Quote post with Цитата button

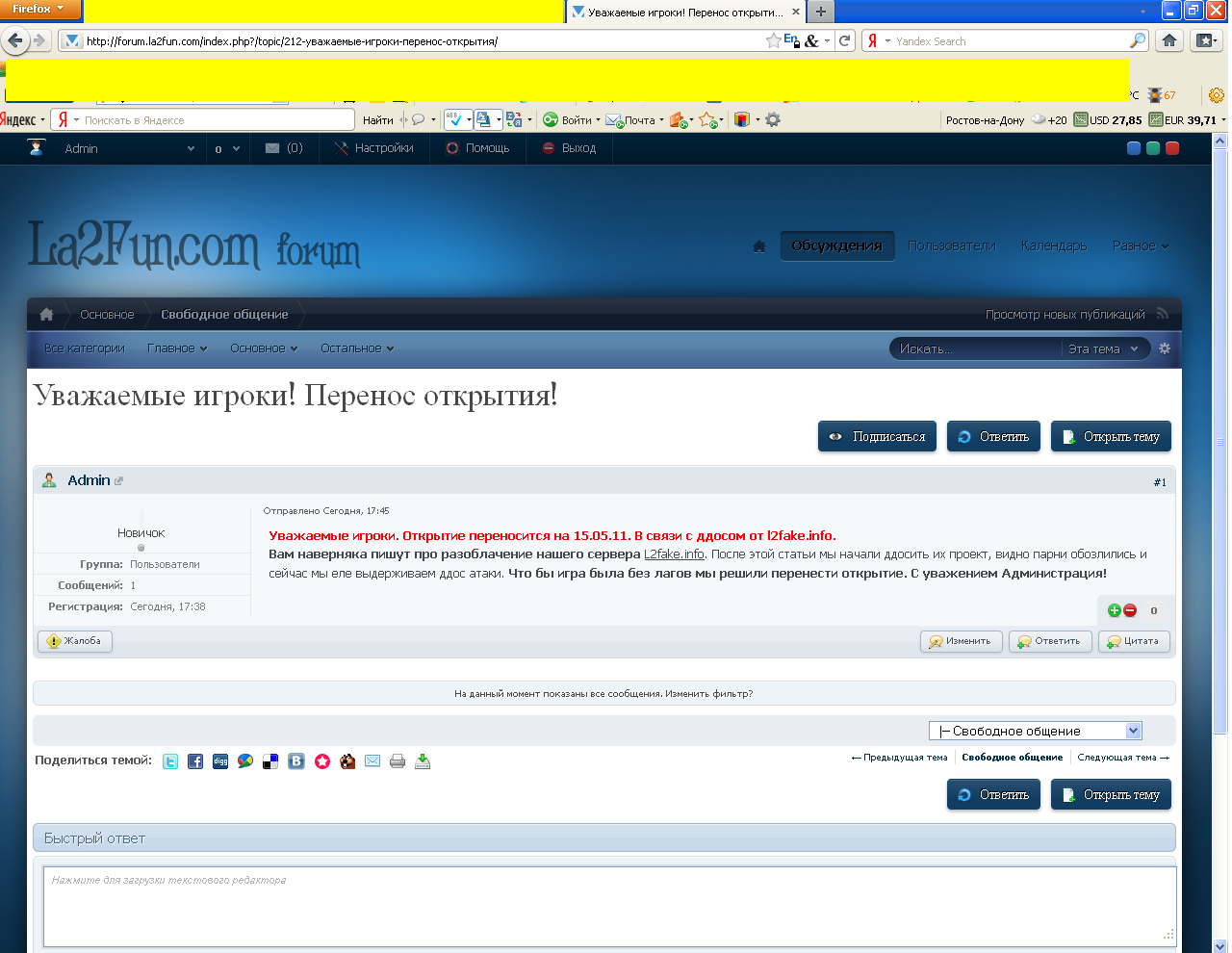point(1134,641)
